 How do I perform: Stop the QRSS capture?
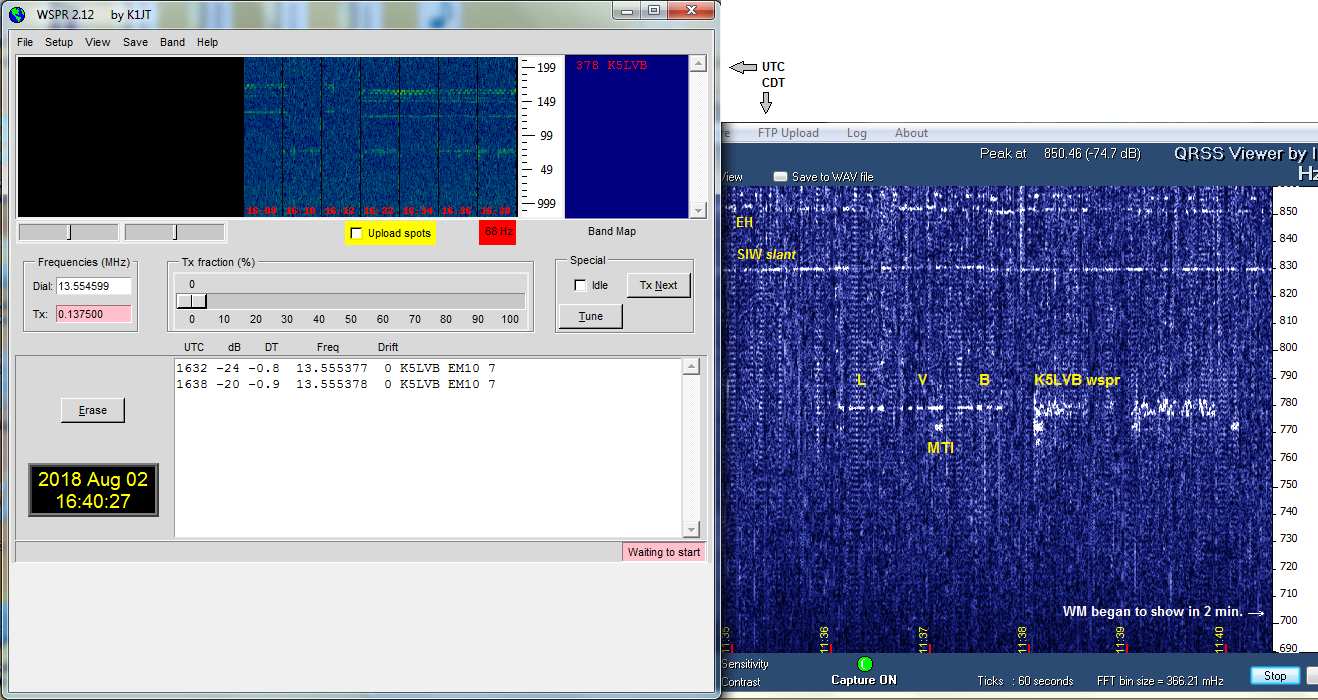[1275, 676]
